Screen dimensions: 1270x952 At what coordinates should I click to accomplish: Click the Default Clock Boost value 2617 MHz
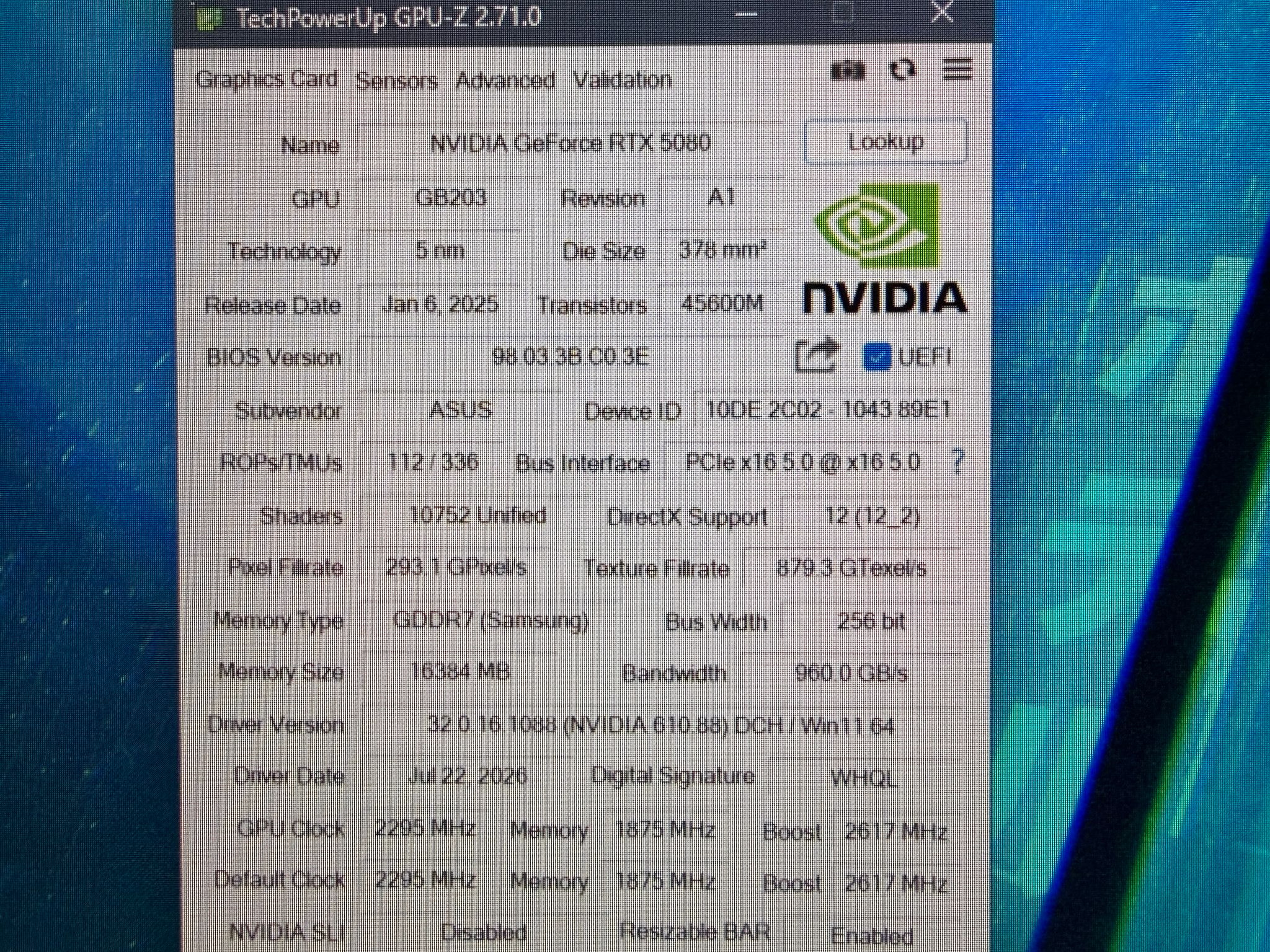coord(895,881)
